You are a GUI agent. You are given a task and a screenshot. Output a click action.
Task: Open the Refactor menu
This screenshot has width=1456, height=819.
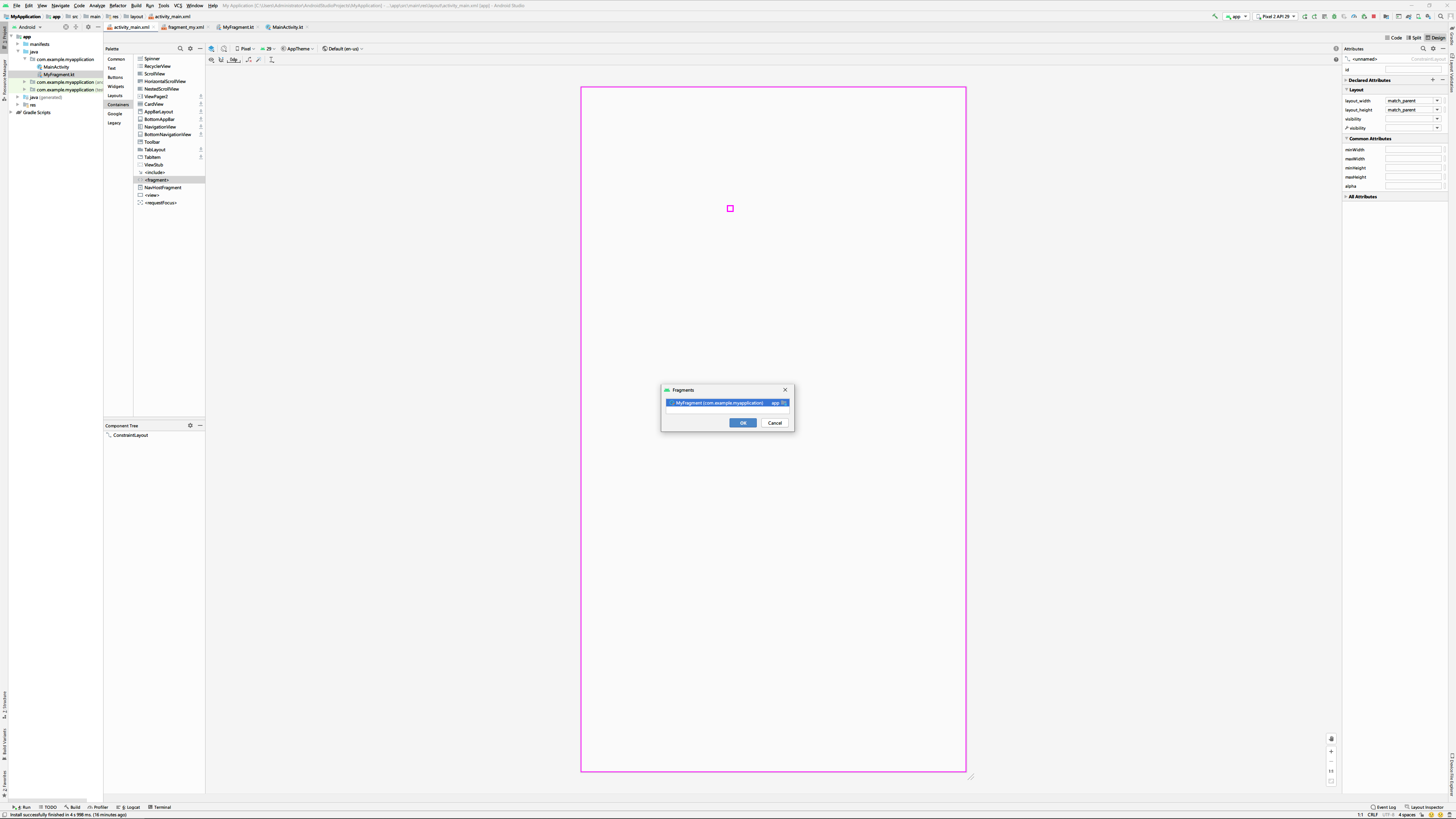pyautogui.click(x=118, y=6)
